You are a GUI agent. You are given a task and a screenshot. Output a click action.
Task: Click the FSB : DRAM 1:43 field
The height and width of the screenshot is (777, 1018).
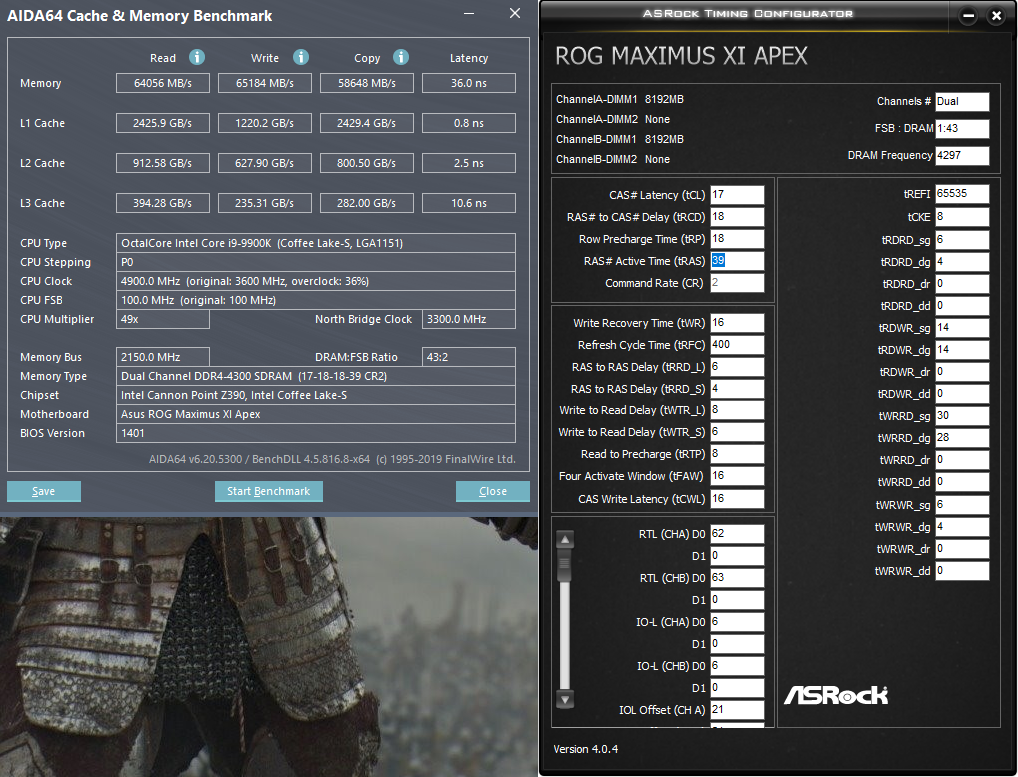coord(962,129)
